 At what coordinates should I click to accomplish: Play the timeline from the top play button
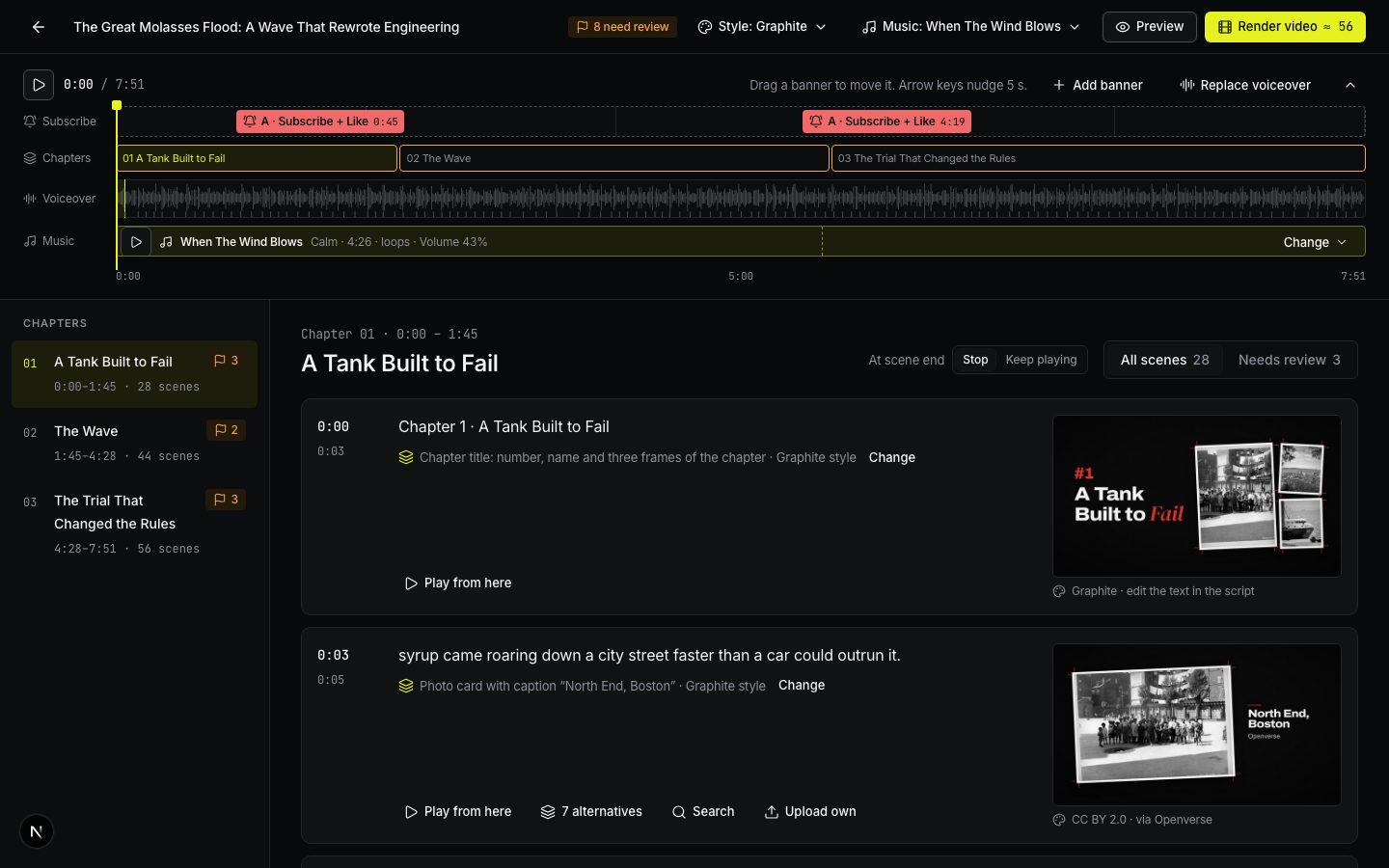coord(39,85)
